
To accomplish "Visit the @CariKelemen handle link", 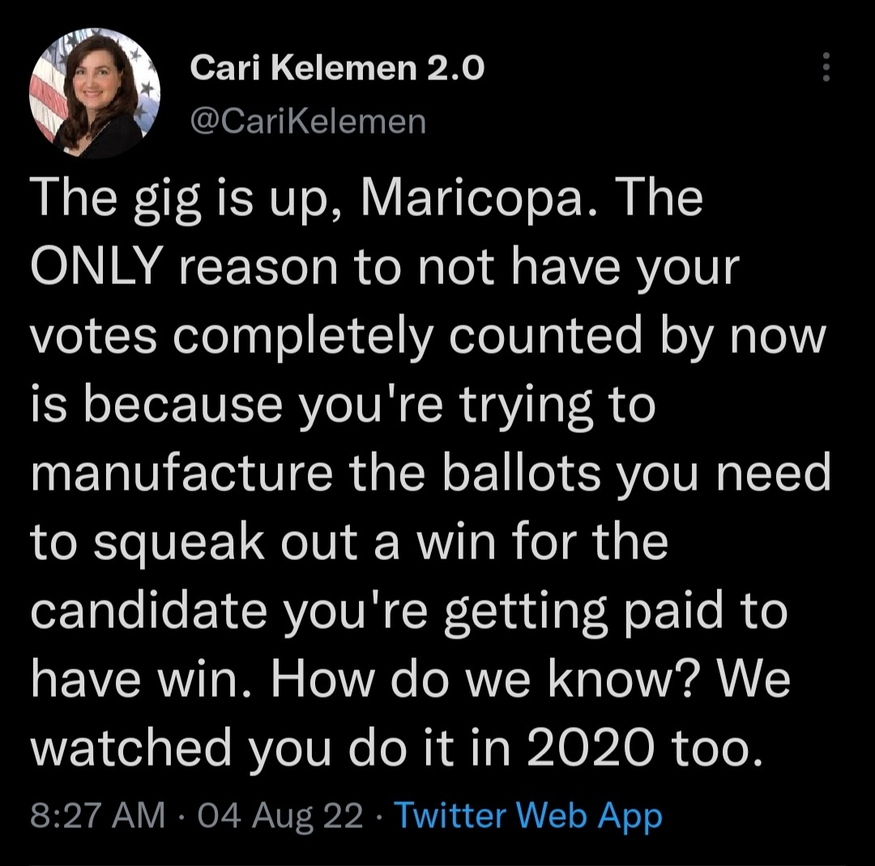I will 308,121.
